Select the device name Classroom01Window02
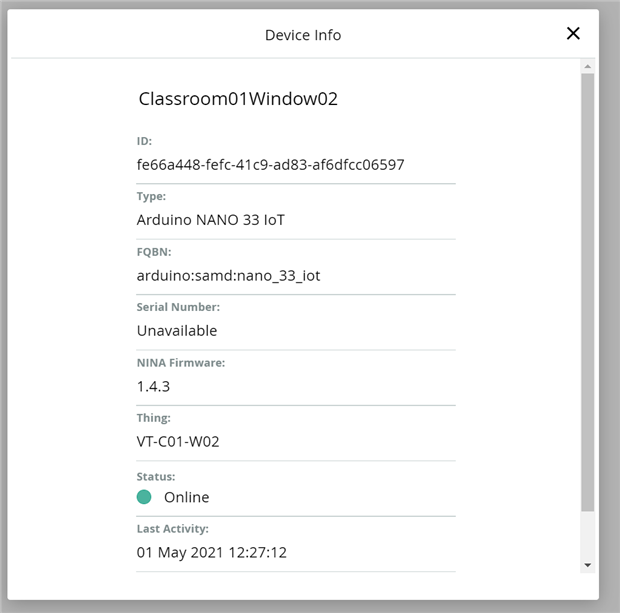Screen dimensions: 620x613 pos(238,99)
